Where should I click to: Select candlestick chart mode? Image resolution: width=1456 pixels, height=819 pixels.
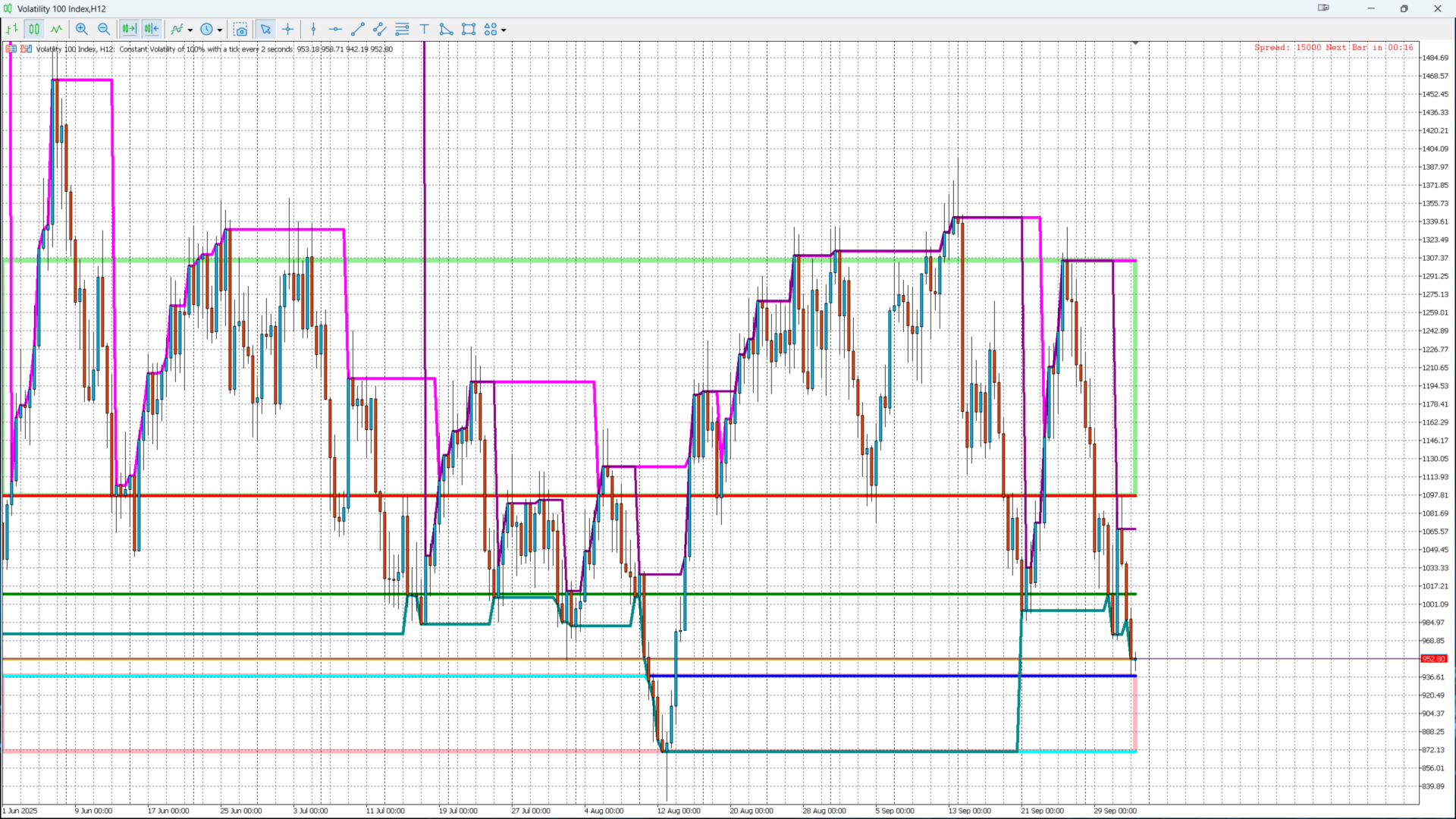(34, 30)
